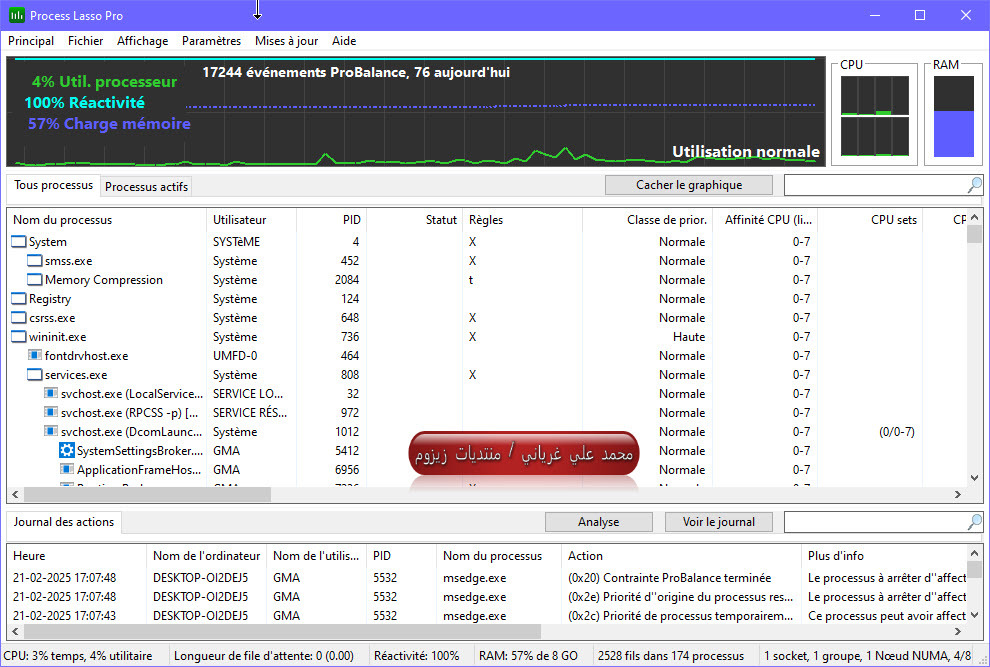Click the Memory Compression process icon
The width and height of the screenshot is (990, 667).
point(35,280)
